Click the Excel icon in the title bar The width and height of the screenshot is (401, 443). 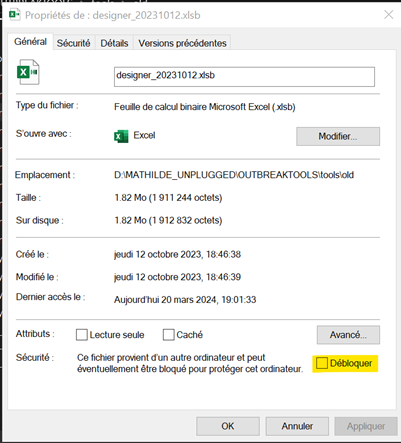tap(14, 15)
